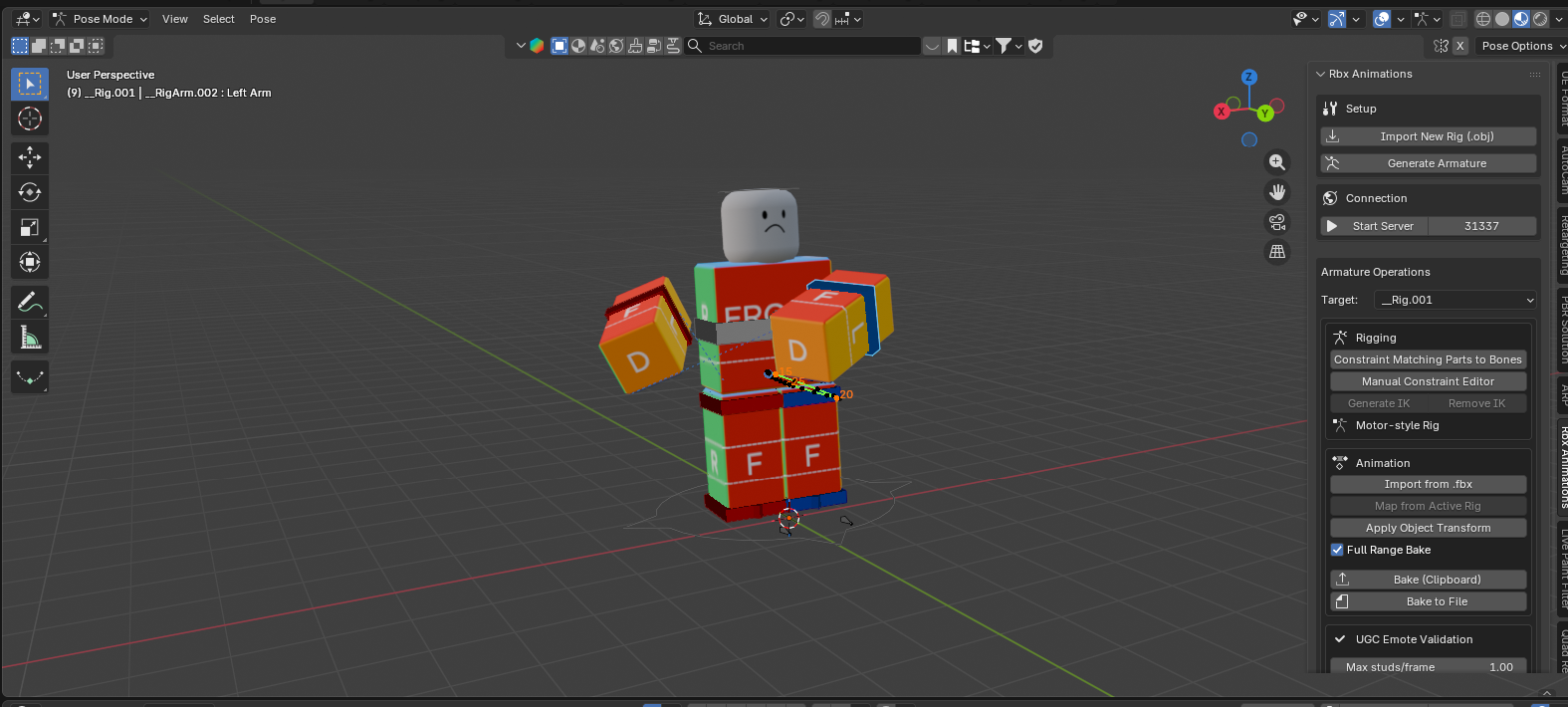Toggle X-axis mirror button
1568x707 pixels.
point(1459,46)
